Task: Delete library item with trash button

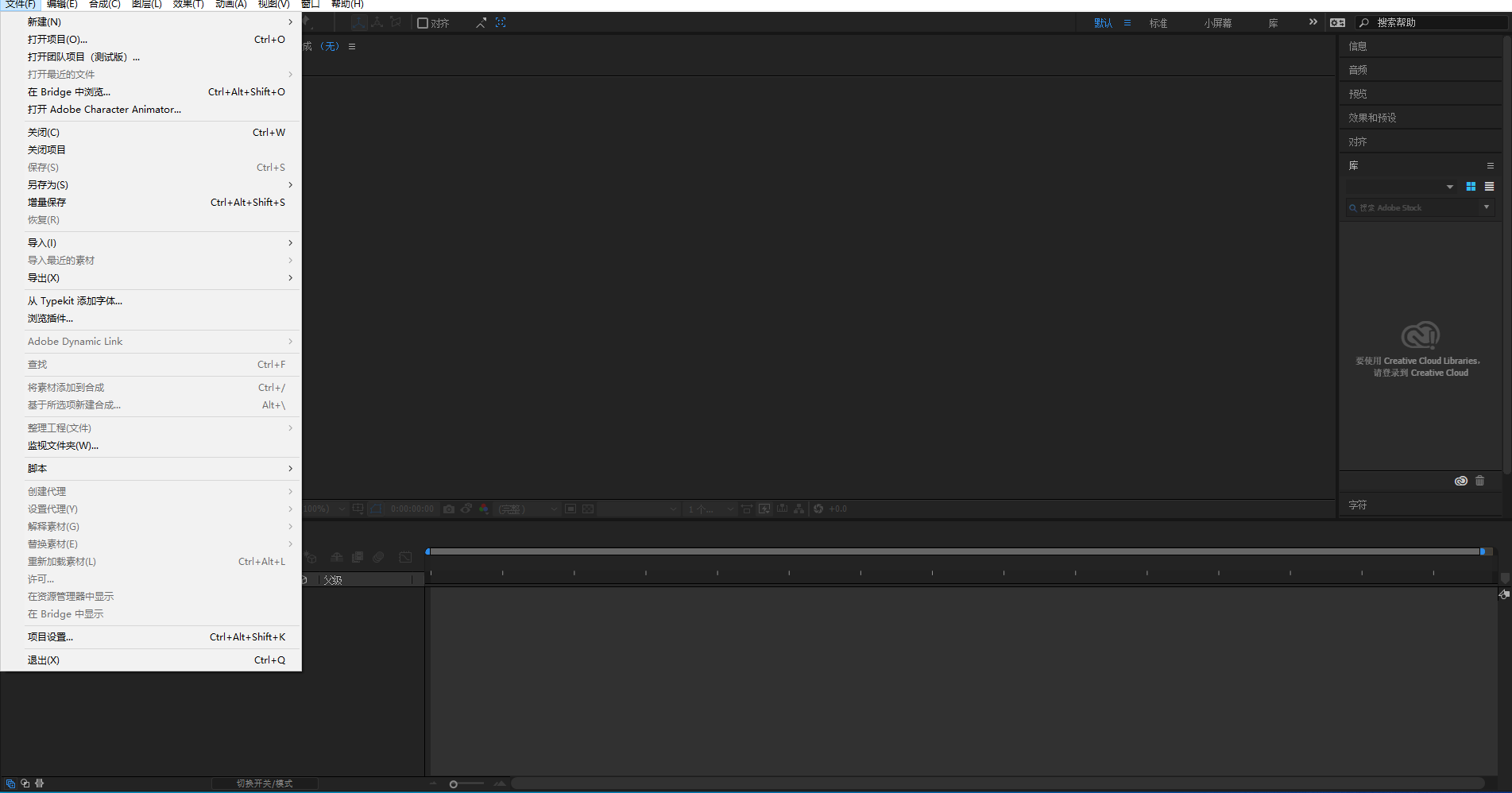Action: point(1479,481)
